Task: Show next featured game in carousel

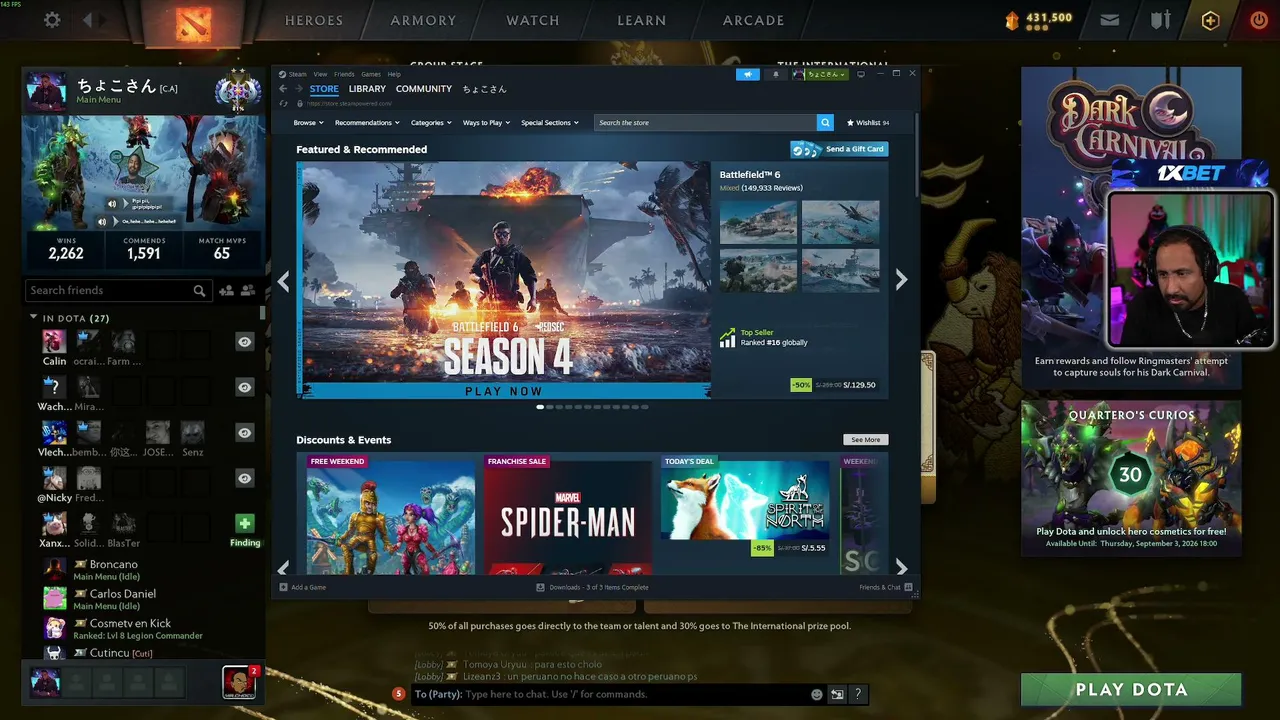Action: [x=901, y=281]
